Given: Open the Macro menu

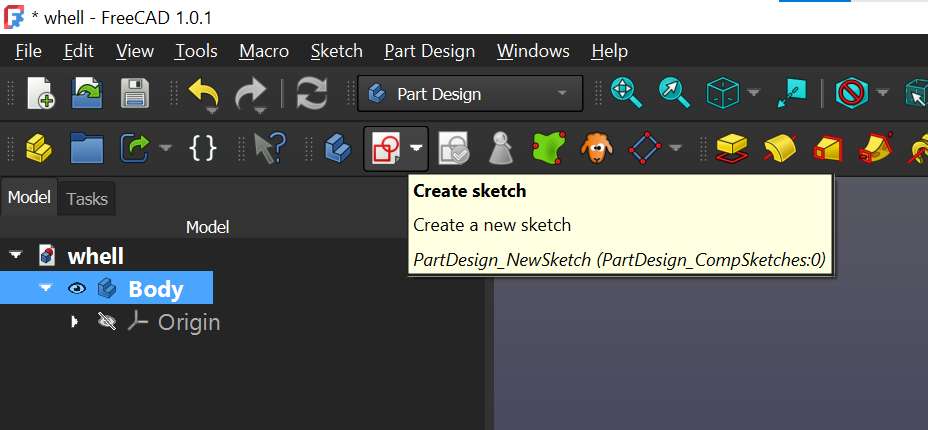Looking at the screenshot, I should click(x=264, y=51).
